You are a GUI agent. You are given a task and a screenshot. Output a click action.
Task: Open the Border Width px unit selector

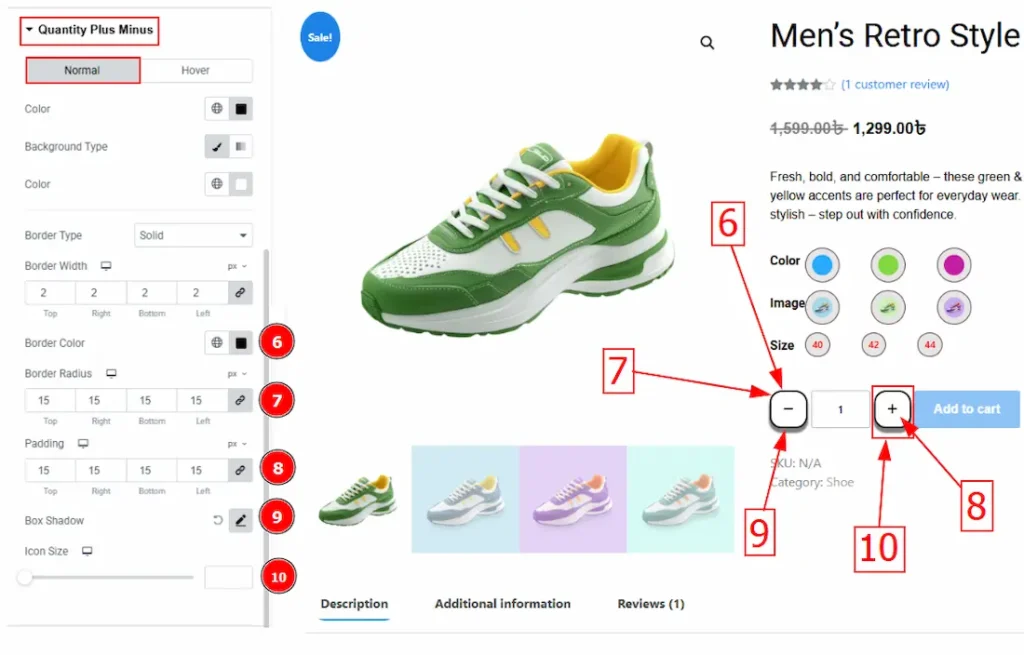237,267
